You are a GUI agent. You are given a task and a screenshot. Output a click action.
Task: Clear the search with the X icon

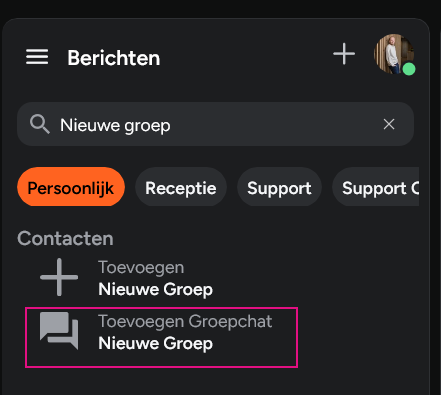click(389, 124)
